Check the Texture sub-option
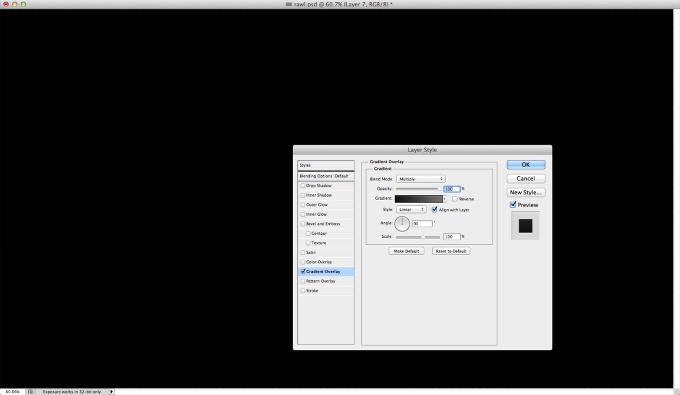Screen dimensions: 680x395 308,243
